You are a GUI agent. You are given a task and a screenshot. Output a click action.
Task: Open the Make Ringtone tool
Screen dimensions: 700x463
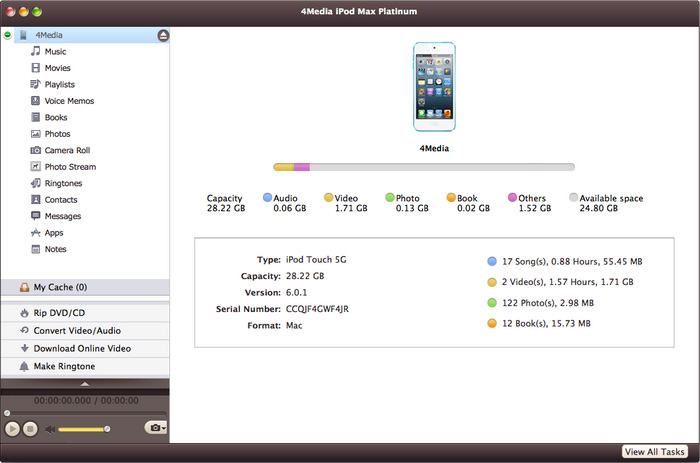coord(64,366)
